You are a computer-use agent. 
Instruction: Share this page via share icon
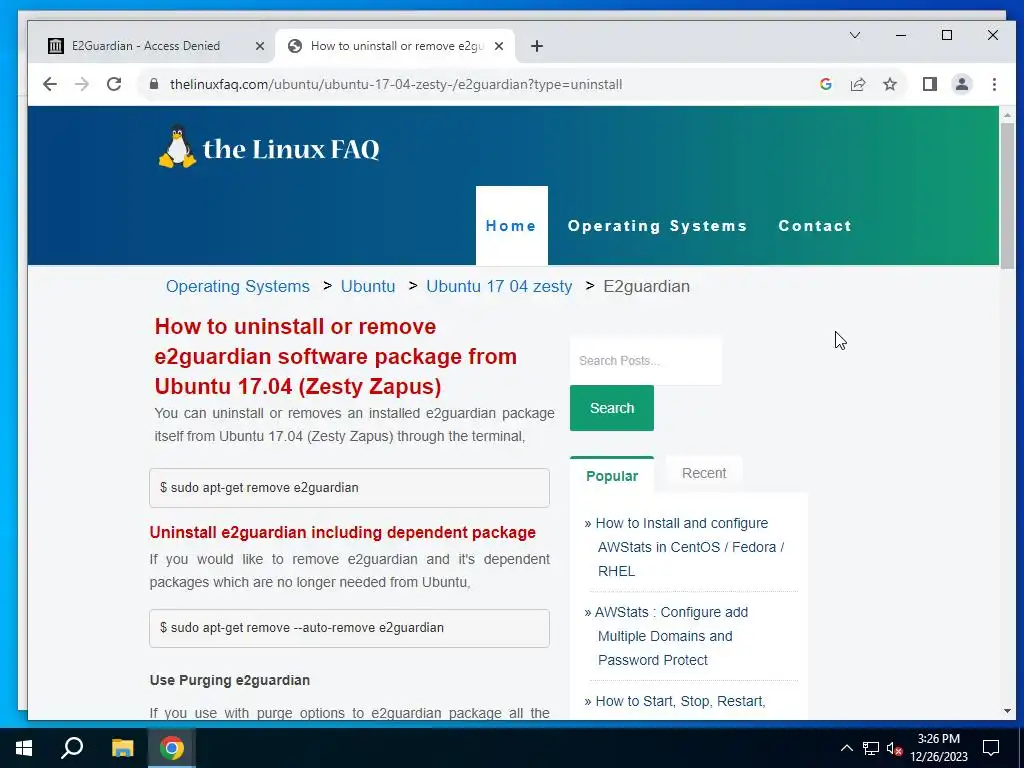click(x=857, y=84)
